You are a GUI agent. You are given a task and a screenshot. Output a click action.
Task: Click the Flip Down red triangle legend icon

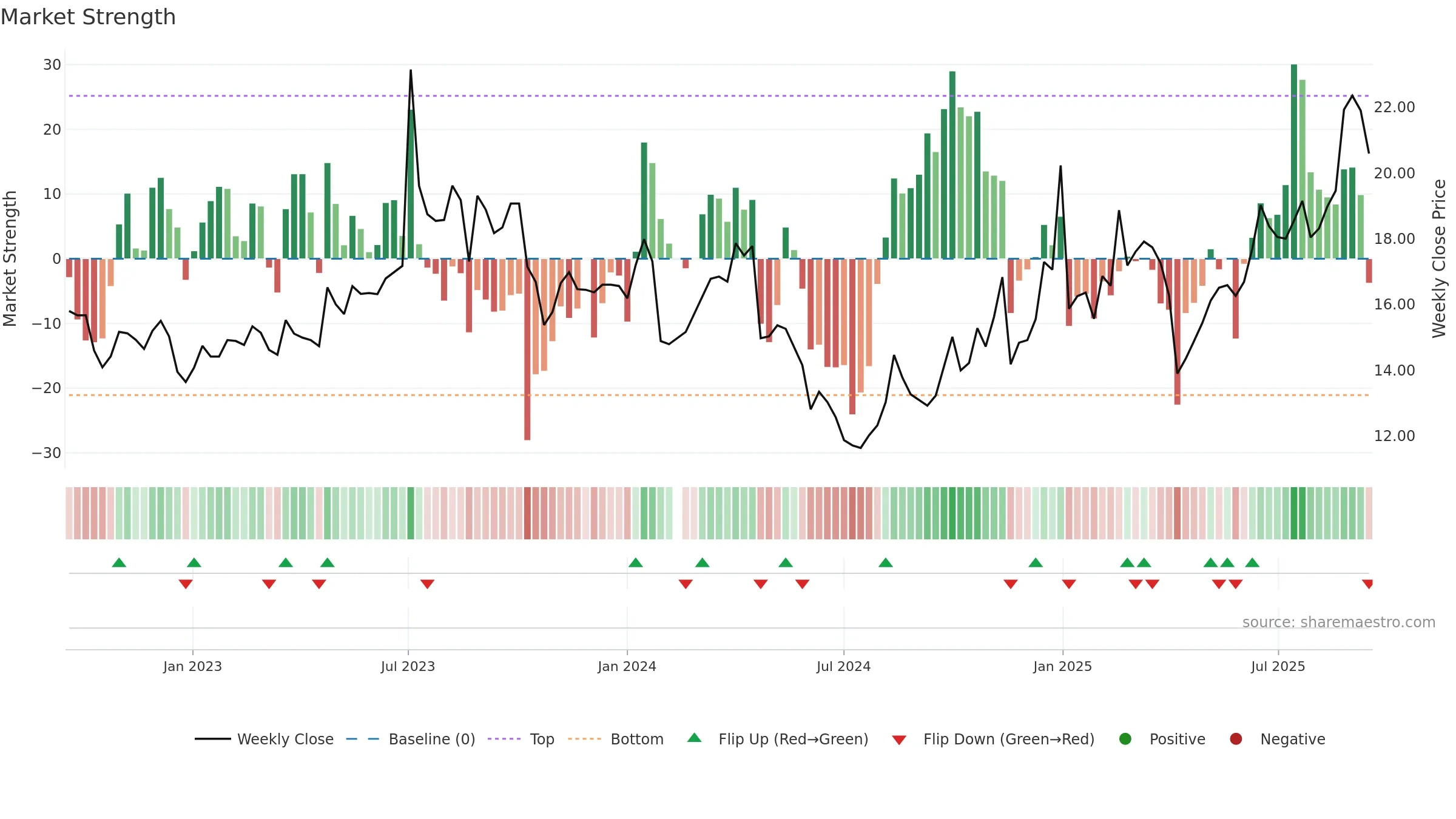click(x=899, y=740)
